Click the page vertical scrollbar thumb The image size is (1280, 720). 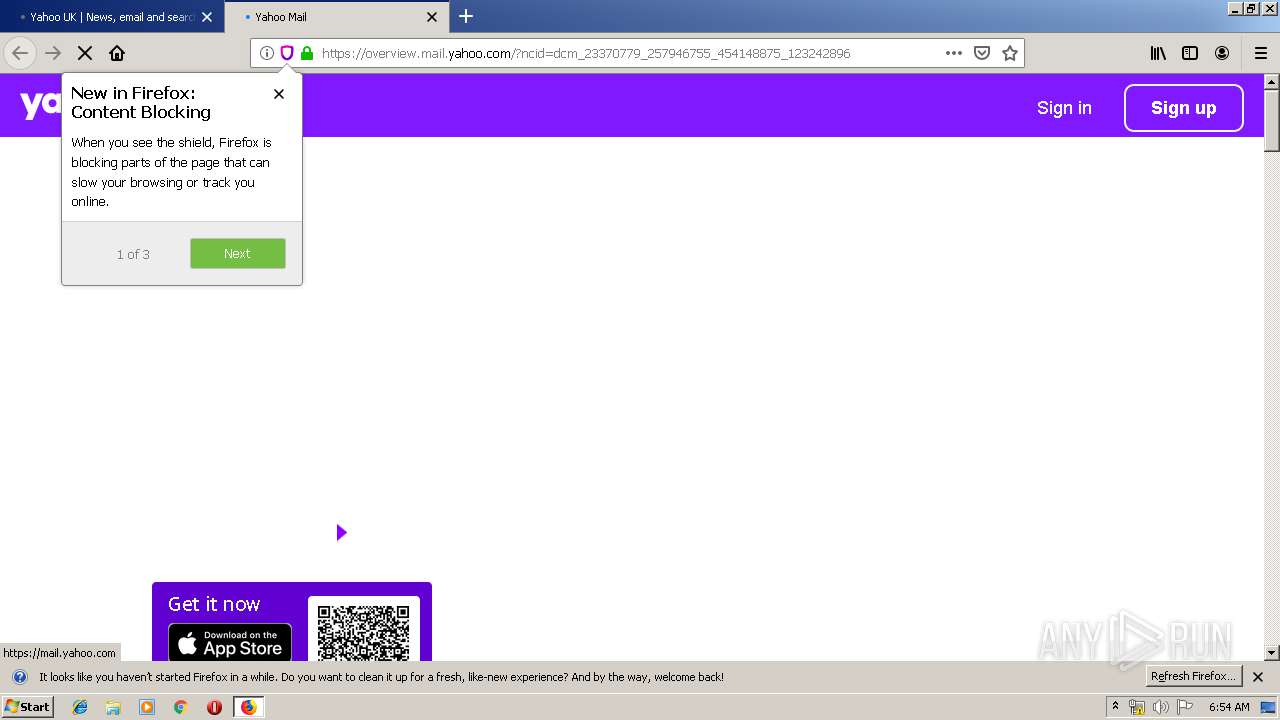coord(1272,120)
